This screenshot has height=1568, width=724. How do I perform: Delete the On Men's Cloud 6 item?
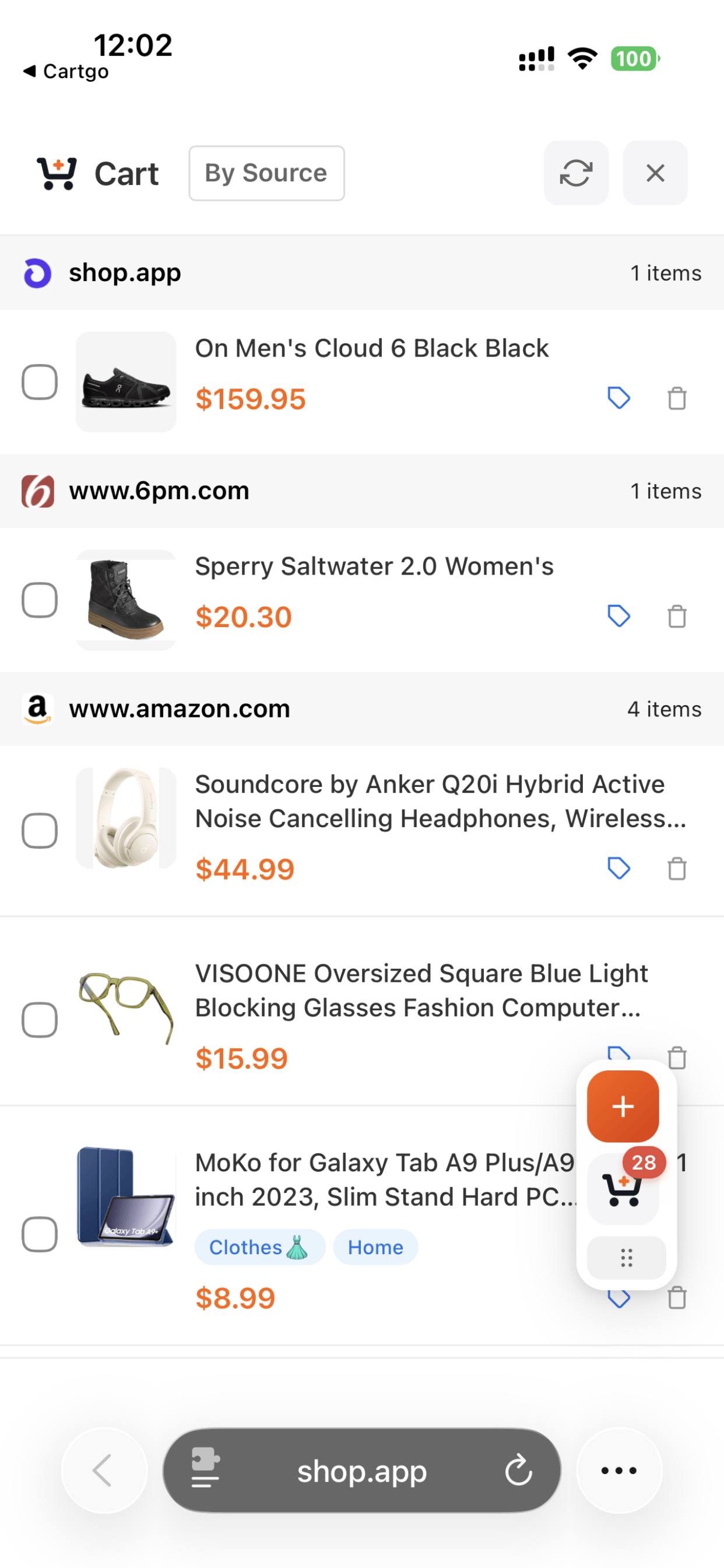coord(677,398)
